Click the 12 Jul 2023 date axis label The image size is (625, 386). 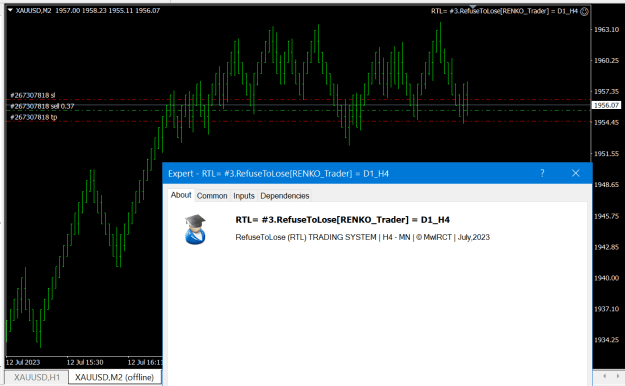coord(23,362)
